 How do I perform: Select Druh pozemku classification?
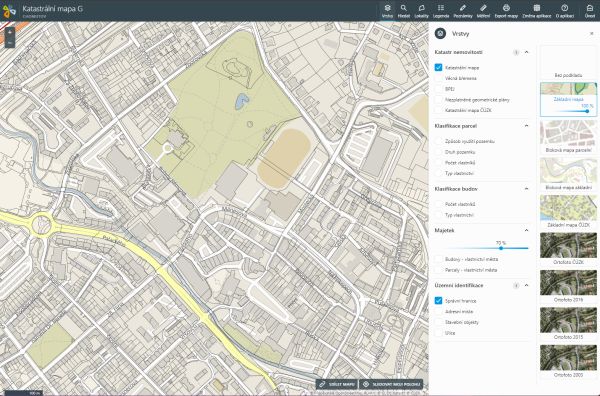[x=439, y=152]
